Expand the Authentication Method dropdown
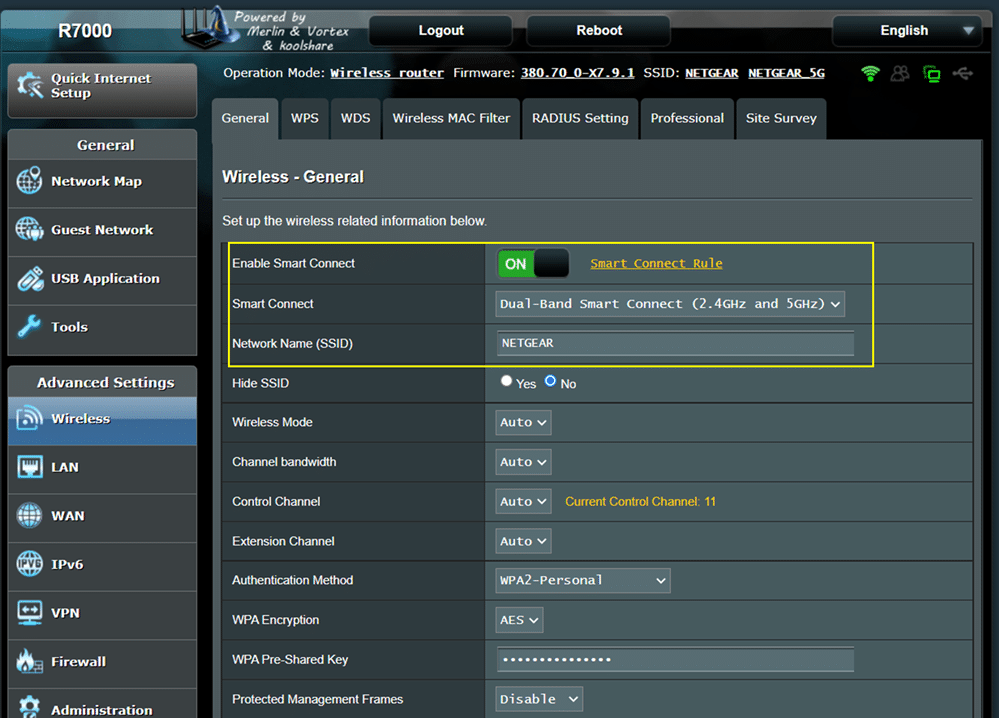The width and height of the screenshot is (999, 718). 583,580
